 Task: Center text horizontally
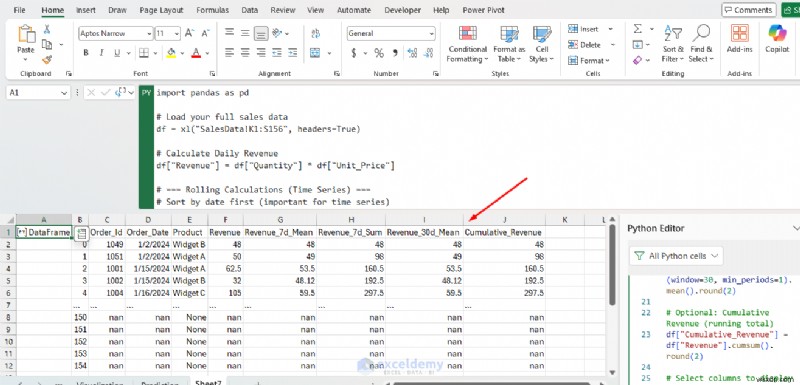(245, 53)
